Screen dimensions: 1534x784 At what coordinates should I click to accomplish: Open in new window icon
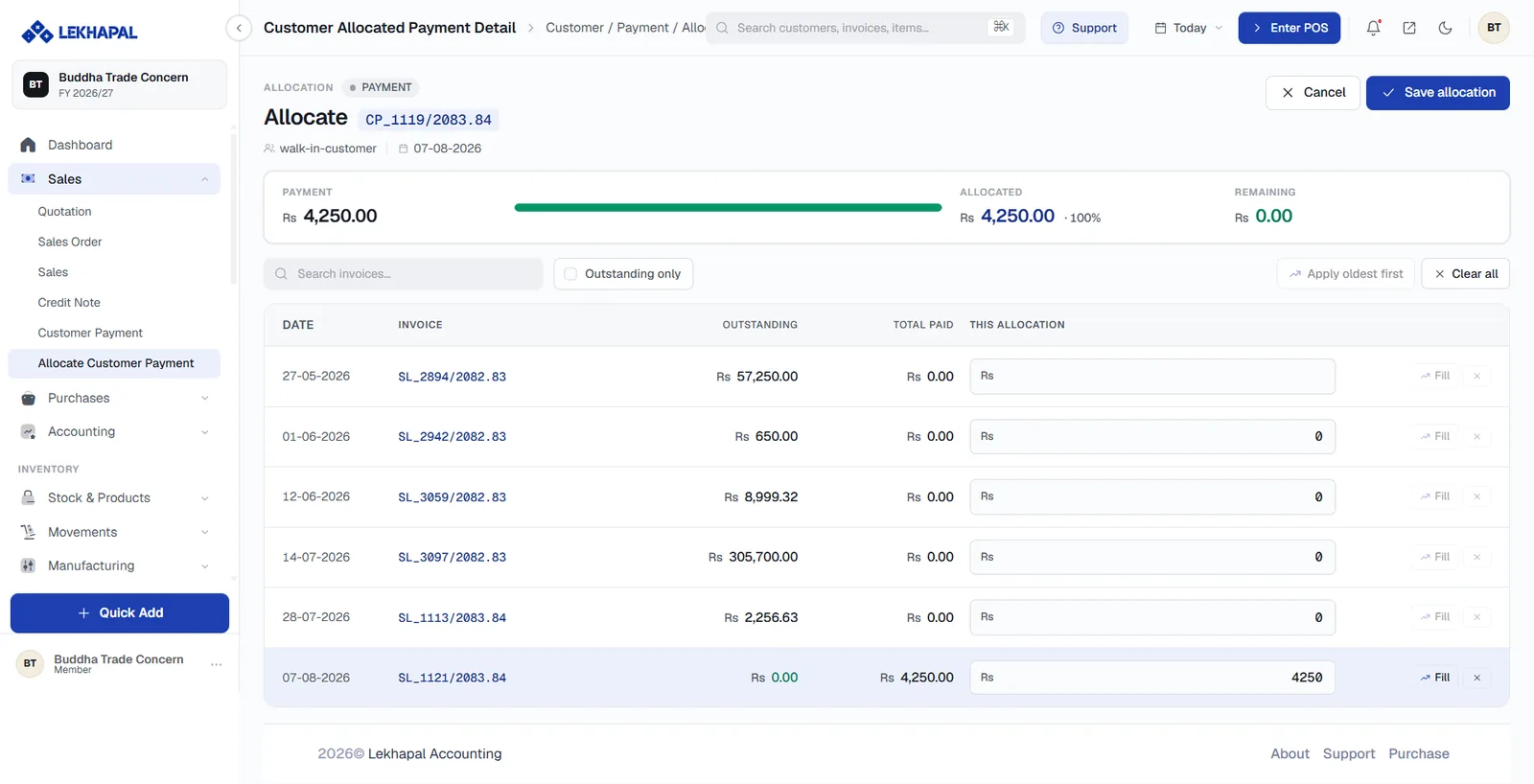(1409, 28)
